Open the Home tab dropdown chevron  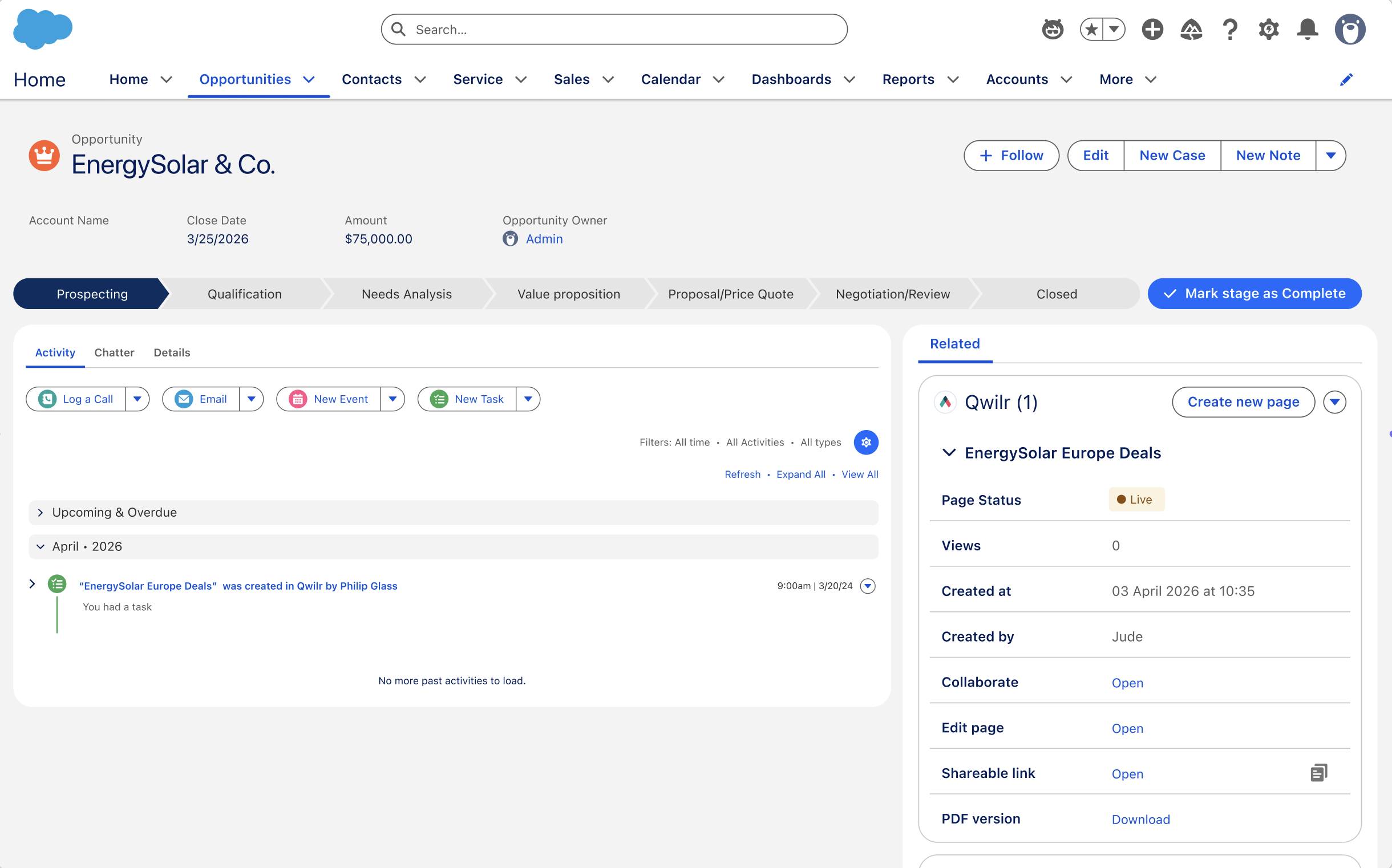pyautogui.click(x=167, y=79)
